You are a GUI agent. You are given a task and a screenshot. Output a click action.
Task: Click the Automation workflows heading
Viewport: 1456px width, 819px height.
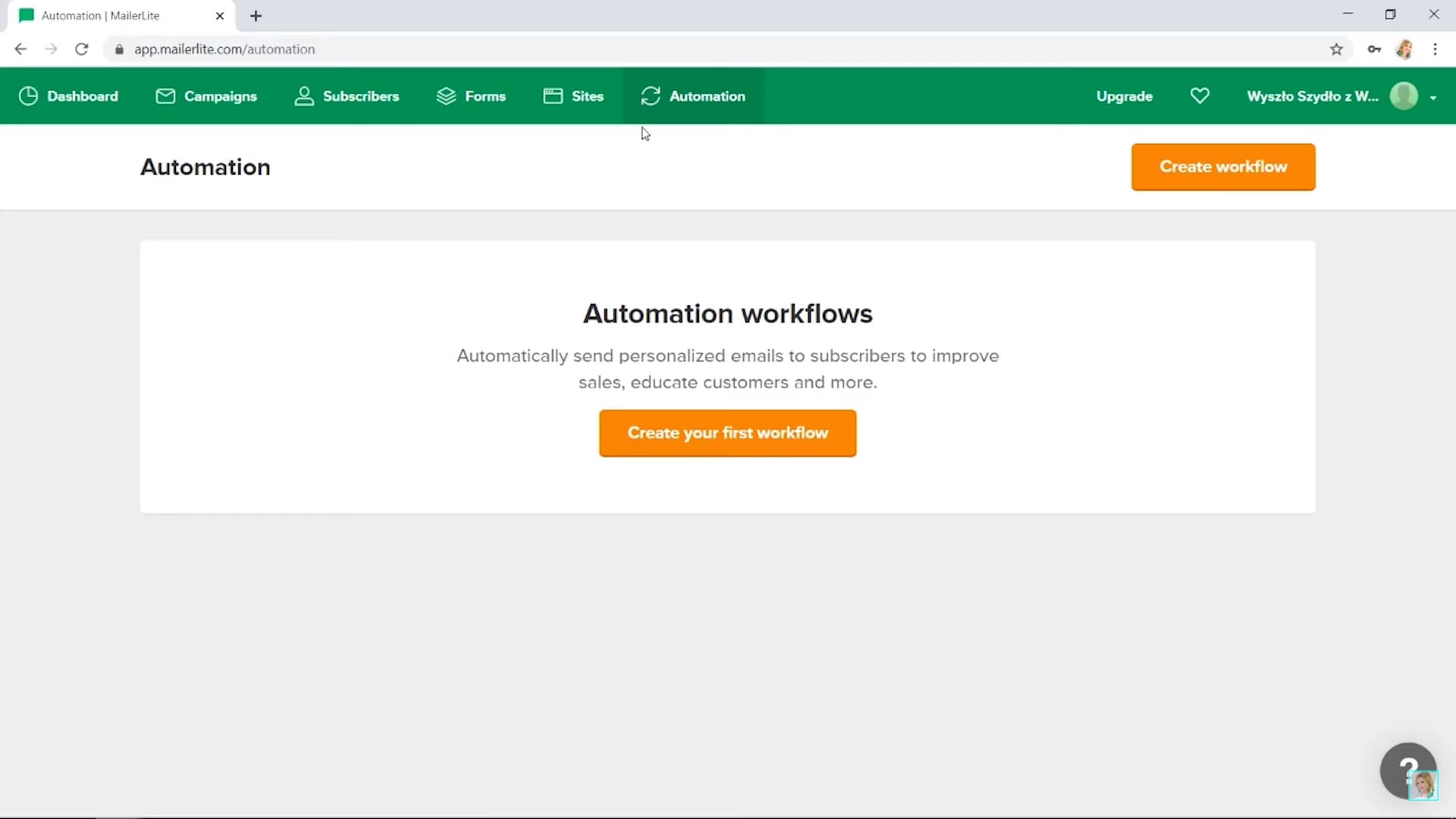727,313
